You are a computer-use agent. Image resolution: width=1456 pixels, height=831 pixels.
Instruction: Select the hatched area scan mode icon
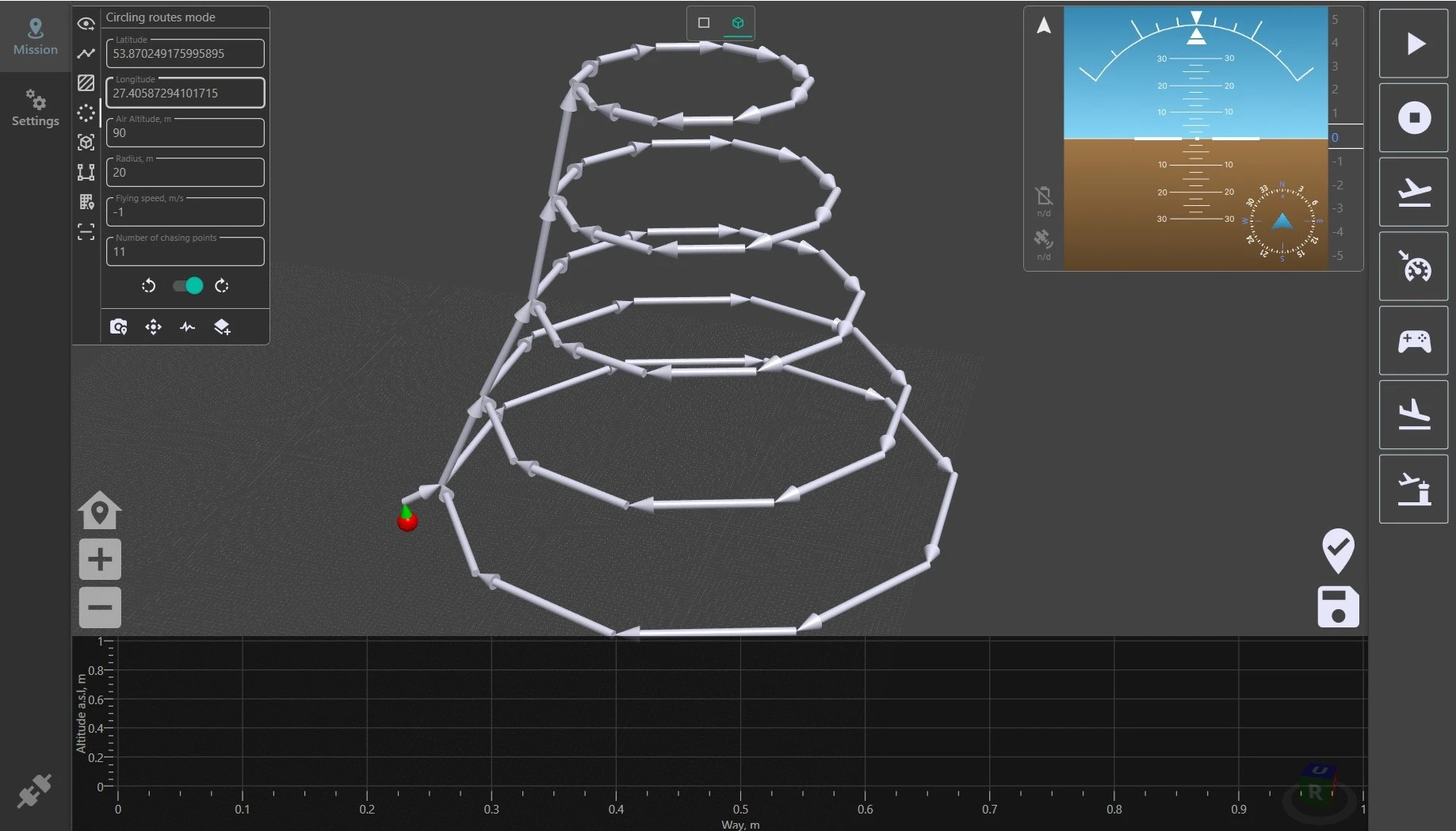coord(86,82)
